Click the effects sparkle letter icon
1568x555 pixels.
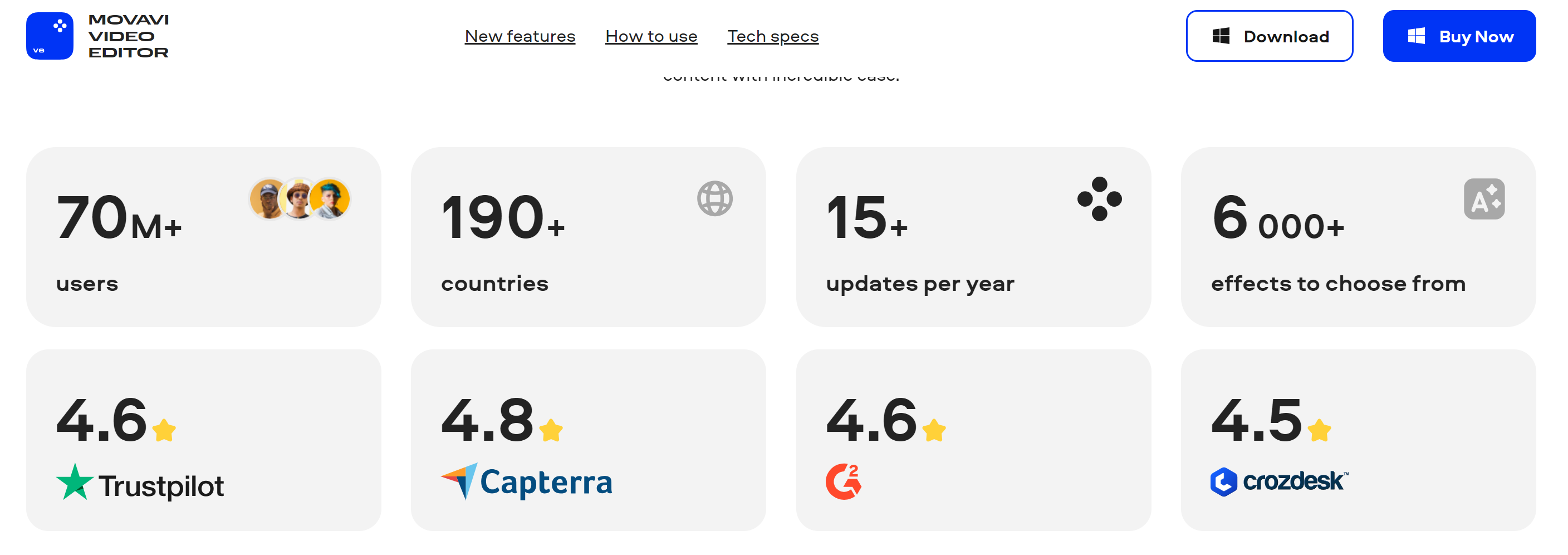[x=1483, y=198]
